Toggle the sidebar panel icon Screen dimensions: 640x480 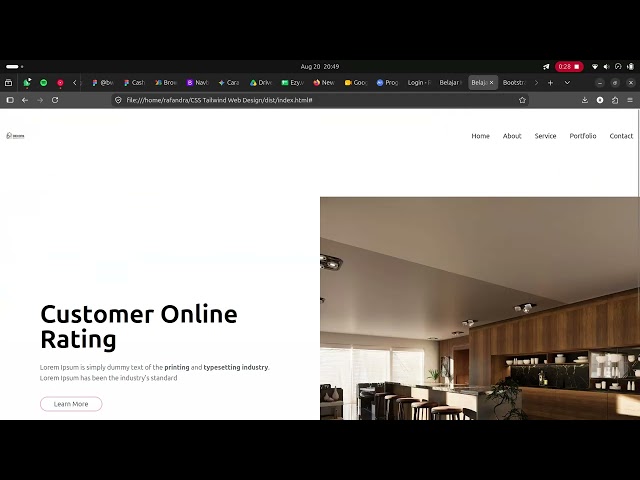click(10, 100)
